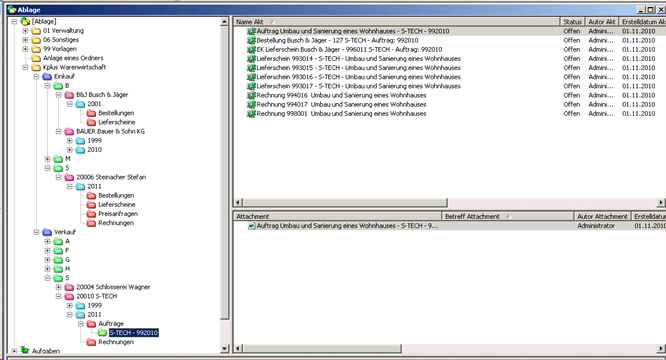Click the attachment file icon in the lower pane
666x360 pixels.
251,226
